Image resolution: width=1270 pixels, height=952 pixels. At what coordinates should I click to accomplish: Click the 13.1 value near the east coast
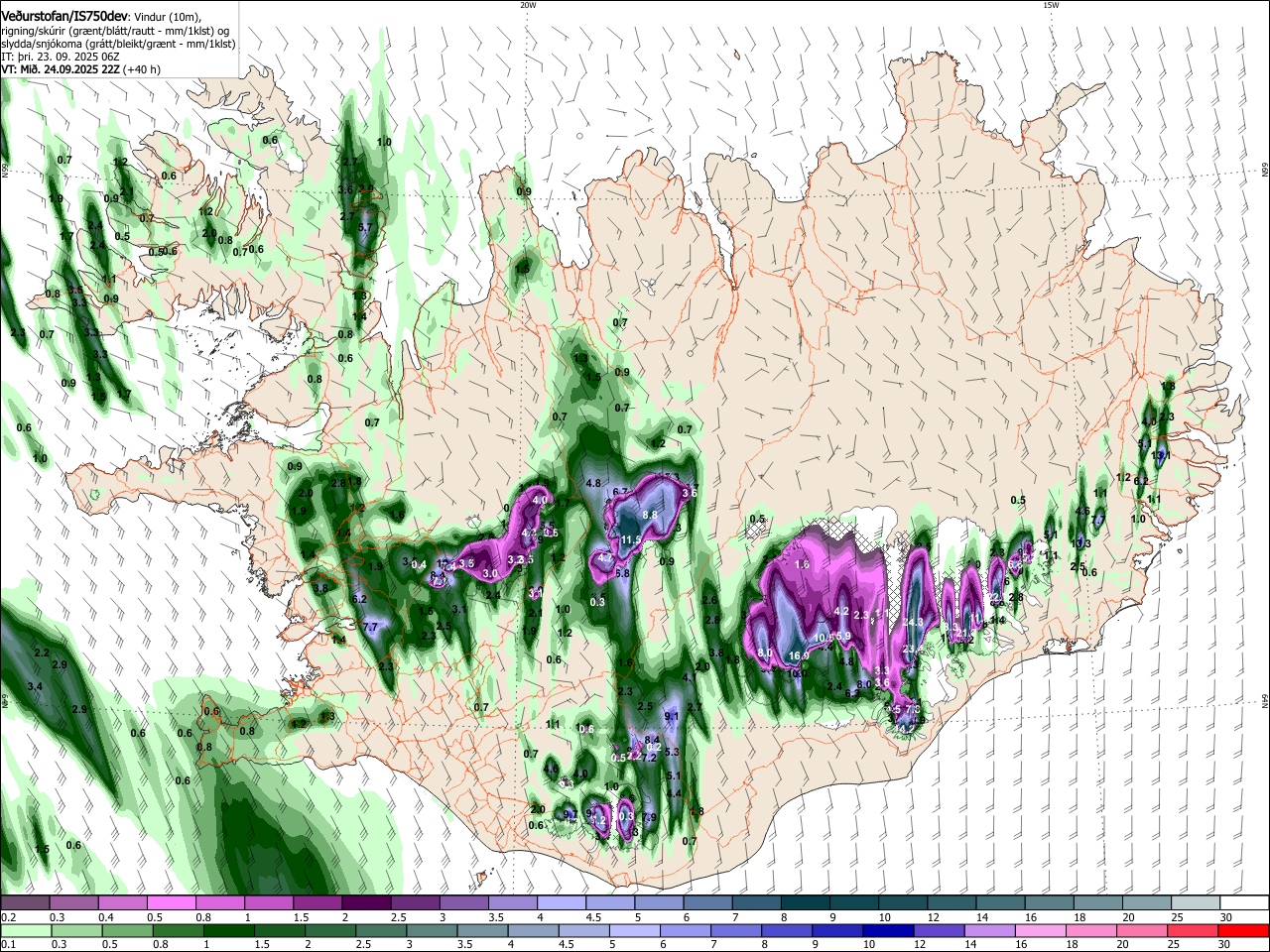(x=1162, y=455)
